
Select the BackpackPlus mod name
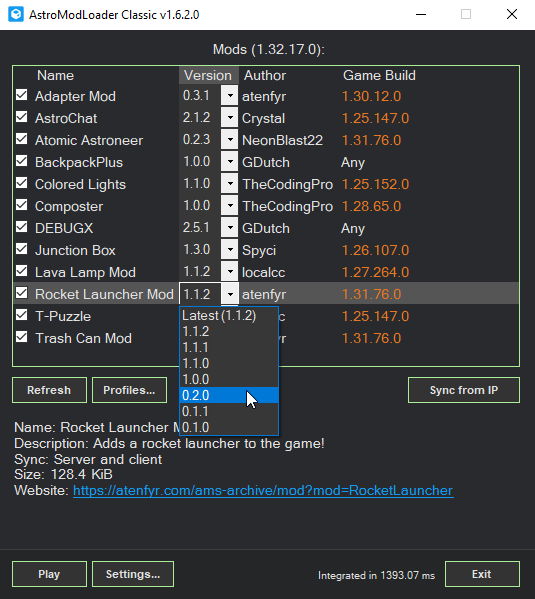pos(79,162)
